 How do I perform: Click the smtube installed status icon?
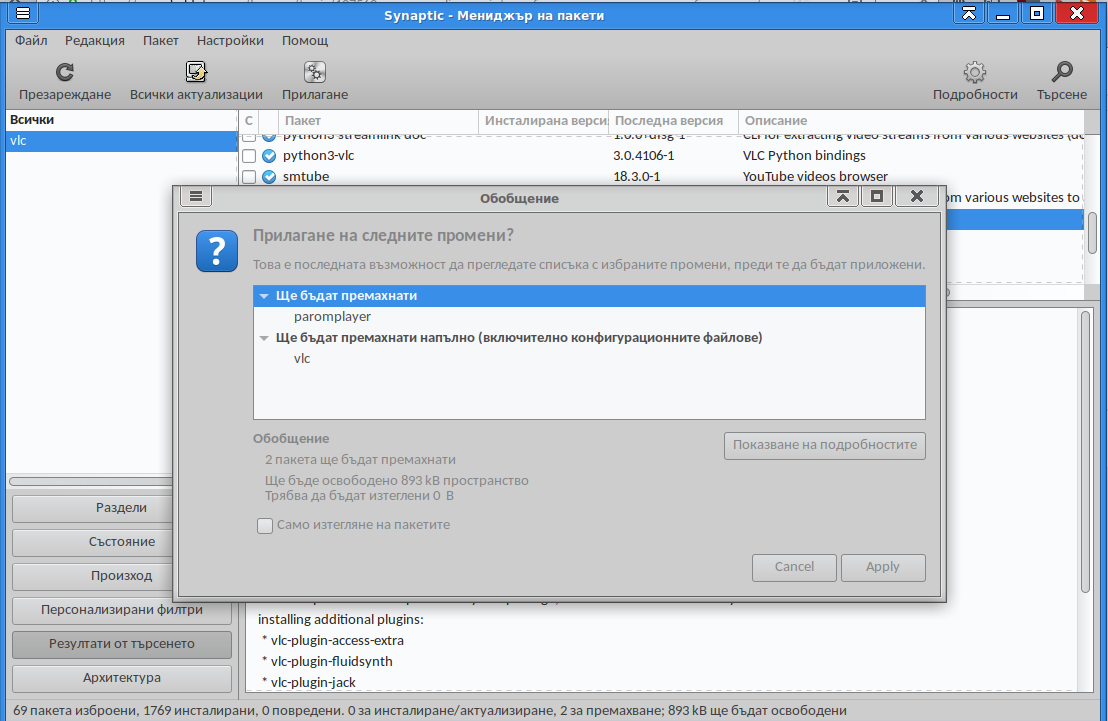tap(269, 177)
